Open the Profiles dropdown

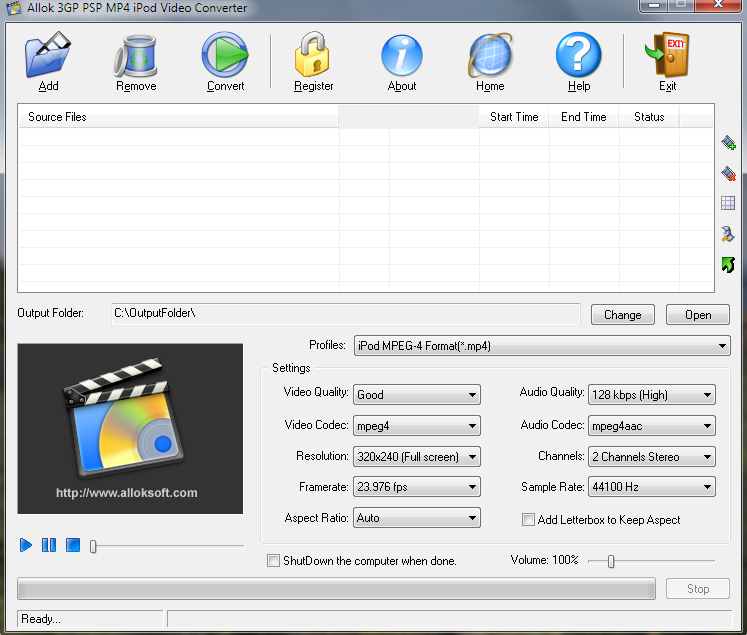(x=542, y=345)
